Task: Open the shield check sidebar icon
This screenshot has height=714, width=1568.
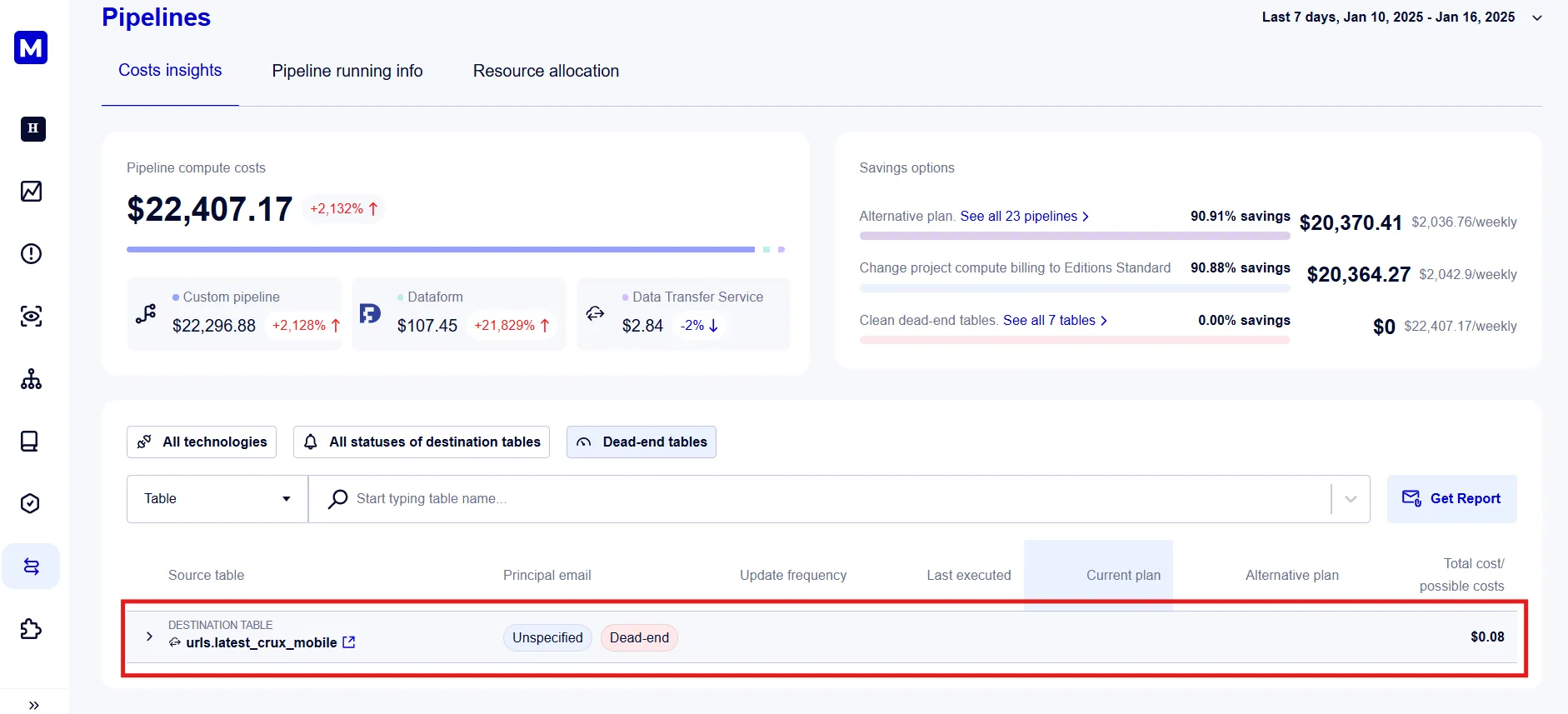Action: coord(31,504)
